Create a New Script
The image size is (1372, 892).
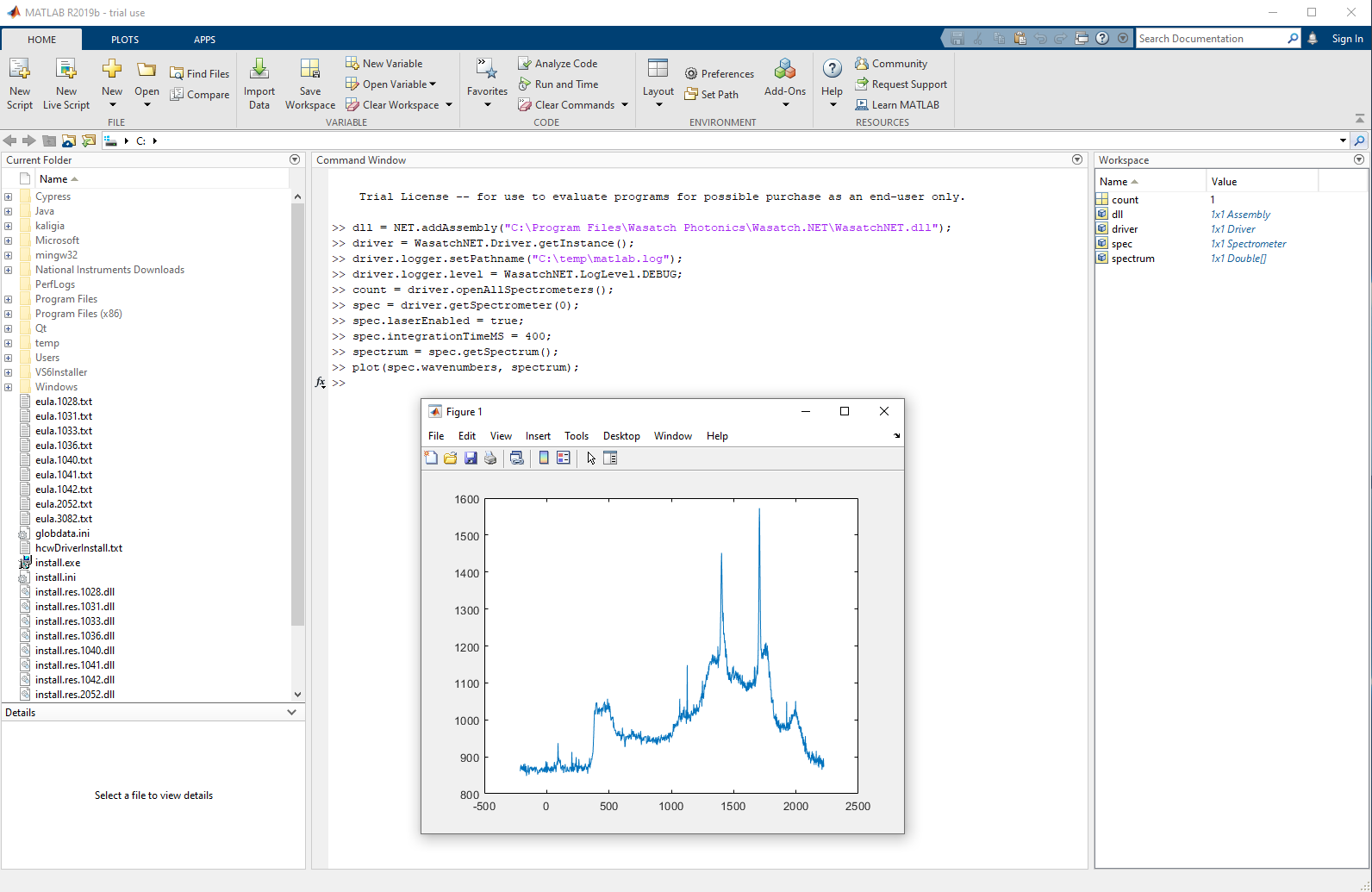(x=19, y=84)
